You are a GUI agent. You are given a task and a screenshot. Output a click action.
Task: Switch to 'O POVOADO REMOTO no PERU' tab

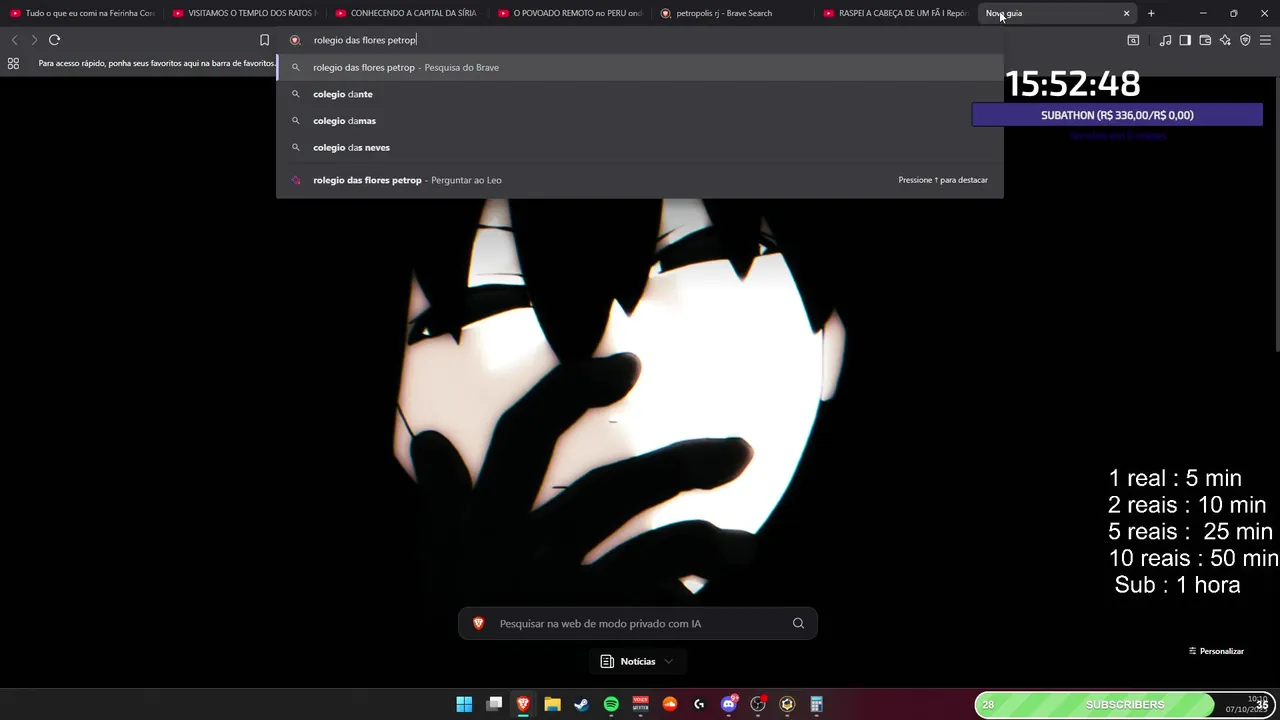click(x=569, y=13)
